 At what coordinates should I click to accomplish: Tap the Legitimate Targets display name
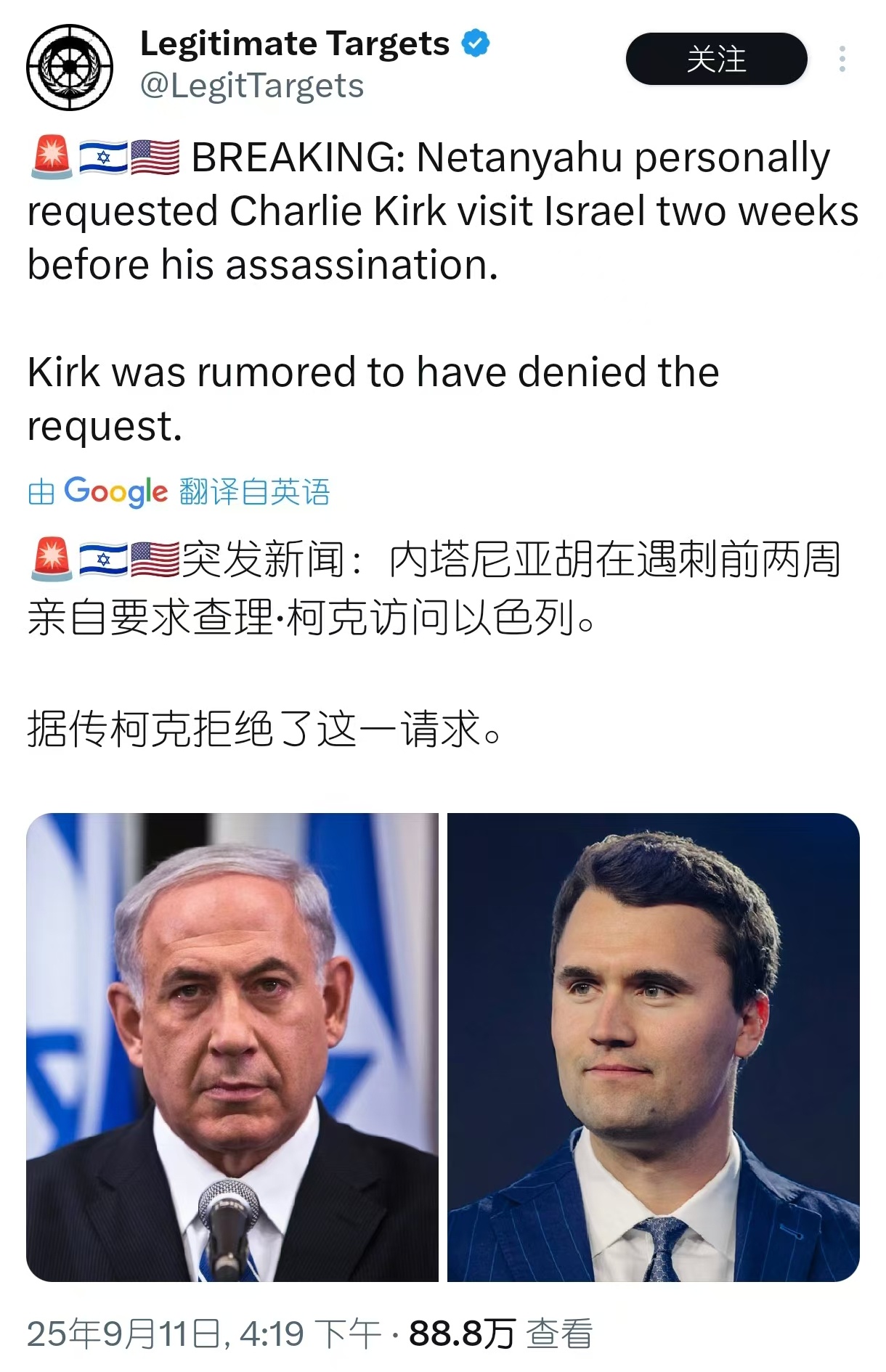click(x=295, y=44)
